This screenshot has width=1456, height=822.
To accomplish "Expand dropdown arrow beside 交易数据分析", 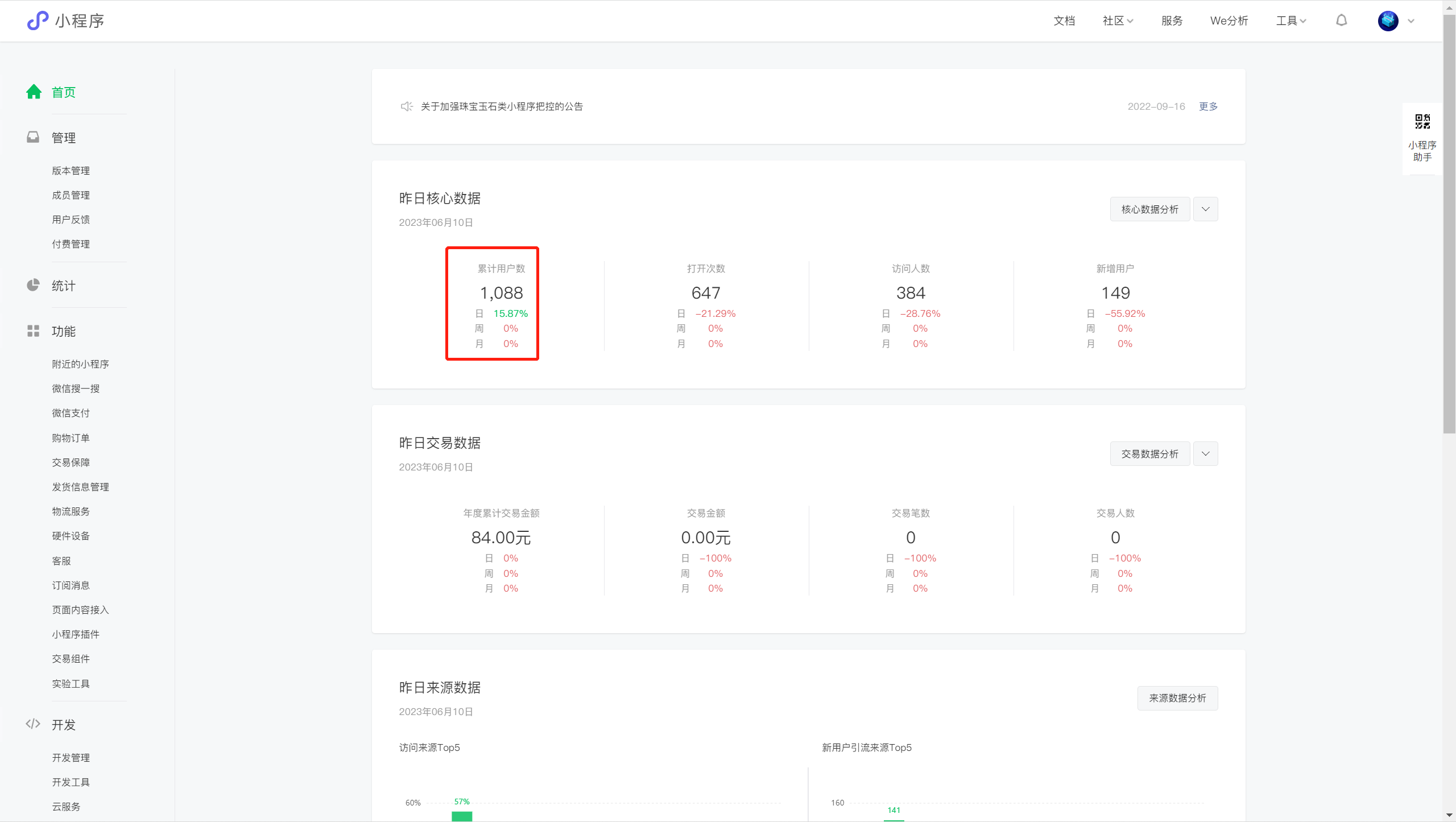I will (1205, 454).
